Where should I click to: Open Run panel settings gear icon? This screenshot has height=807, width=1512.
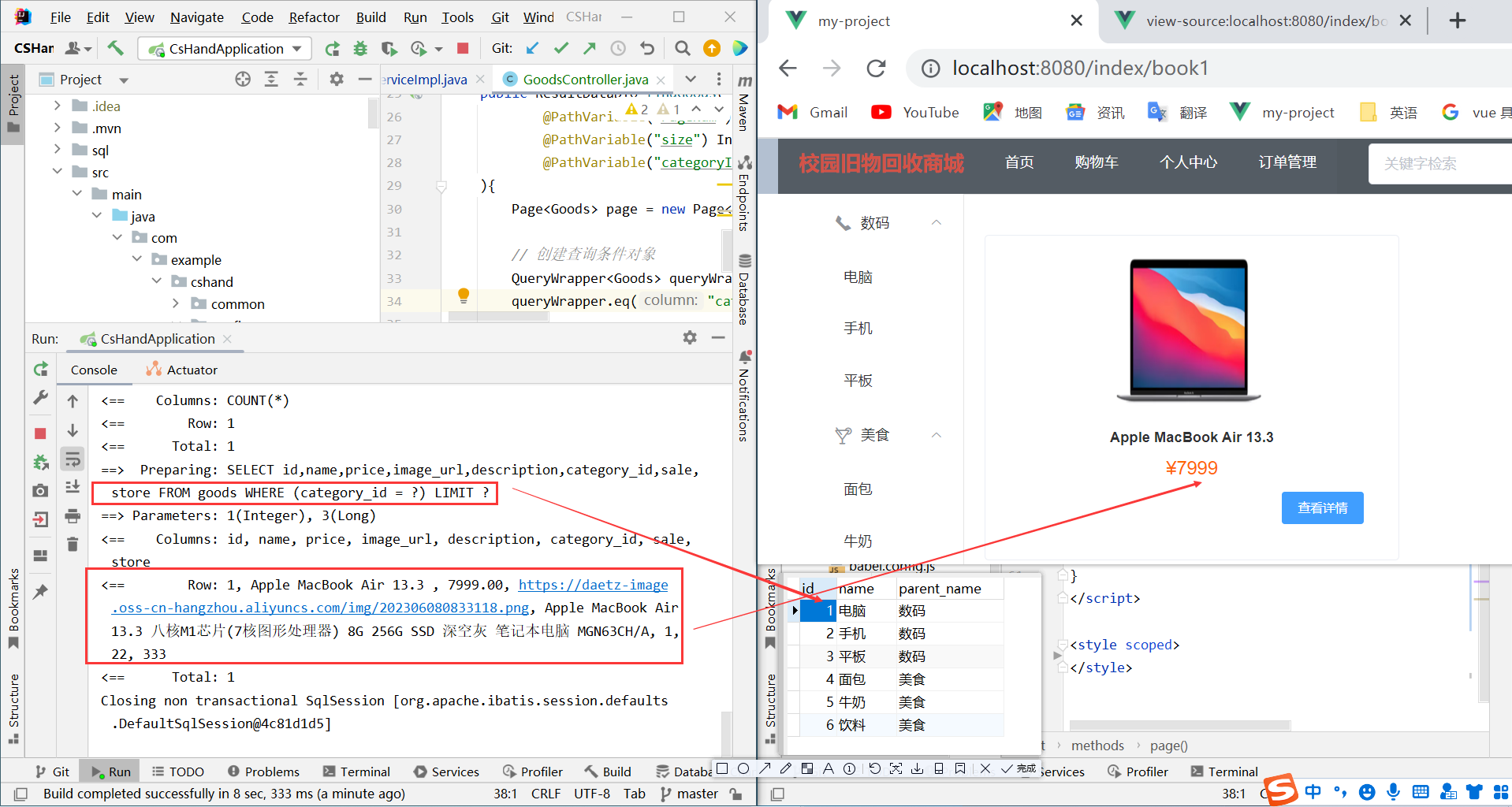pos(690,337)
